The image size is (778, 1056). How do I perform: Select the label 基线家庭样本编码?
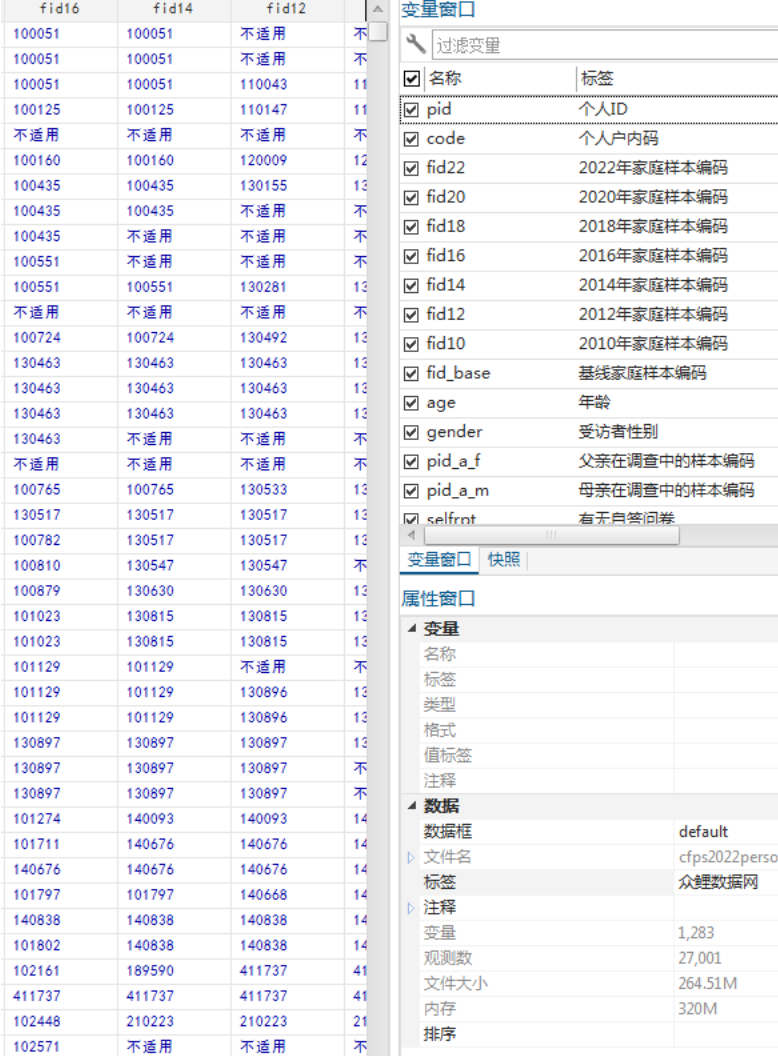(x=642, y=373)
